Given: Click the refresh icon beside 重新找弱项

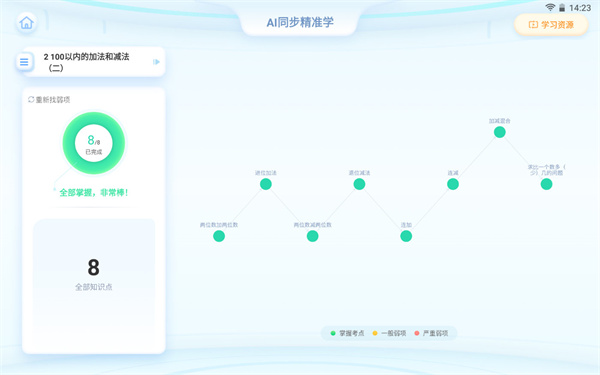Looking at the screenshot, I should click(x=31, y=99).
